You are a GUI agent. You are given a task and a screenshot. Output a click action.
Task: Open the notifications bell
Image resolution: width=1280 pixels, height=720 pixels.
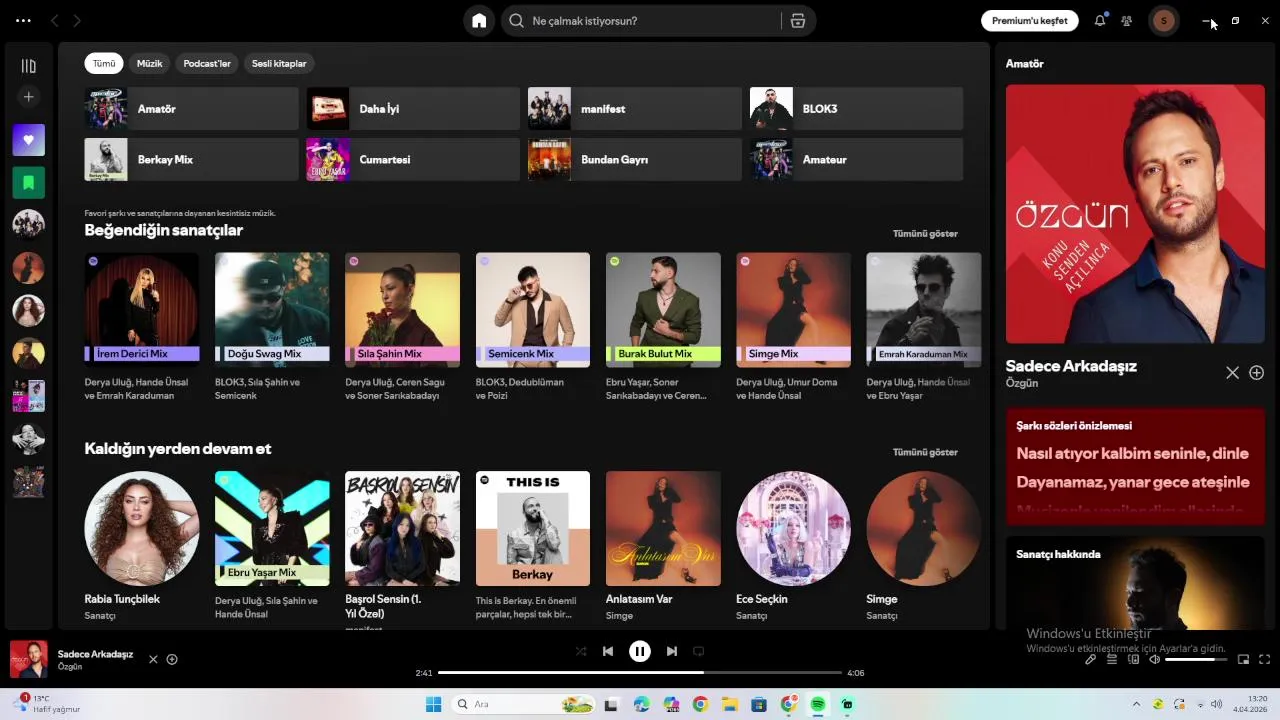tap(1100, 20)
